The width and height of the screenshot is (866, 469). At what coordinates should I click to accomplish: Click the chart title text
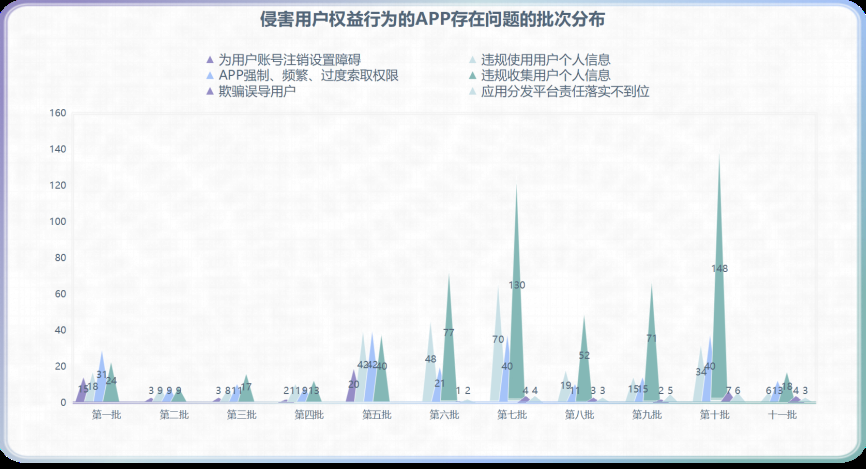[432, 20]
